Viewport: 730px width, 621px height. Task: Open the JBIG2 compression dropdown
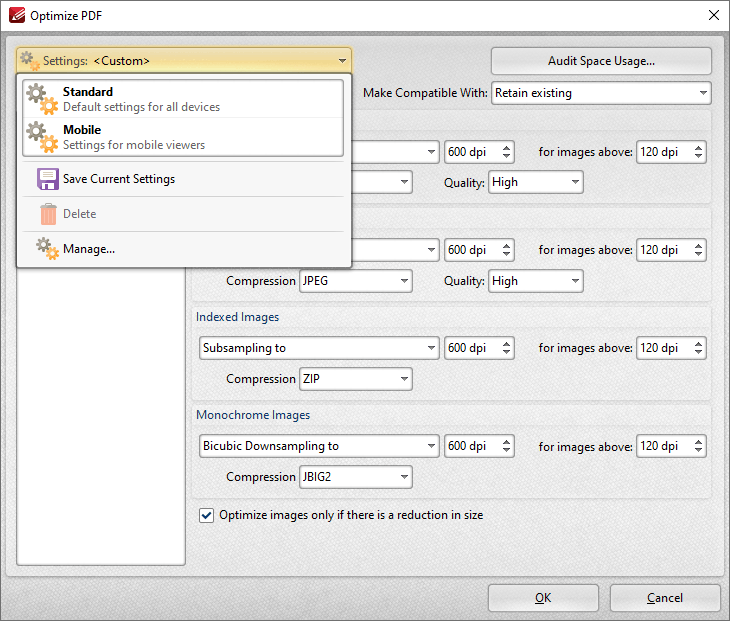[356, 477]
